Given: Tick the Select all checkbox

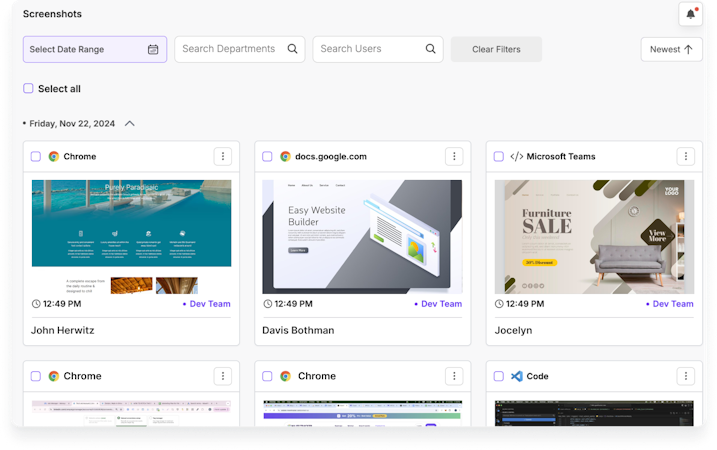Looking at the screenshot, I should pos(28,88).
